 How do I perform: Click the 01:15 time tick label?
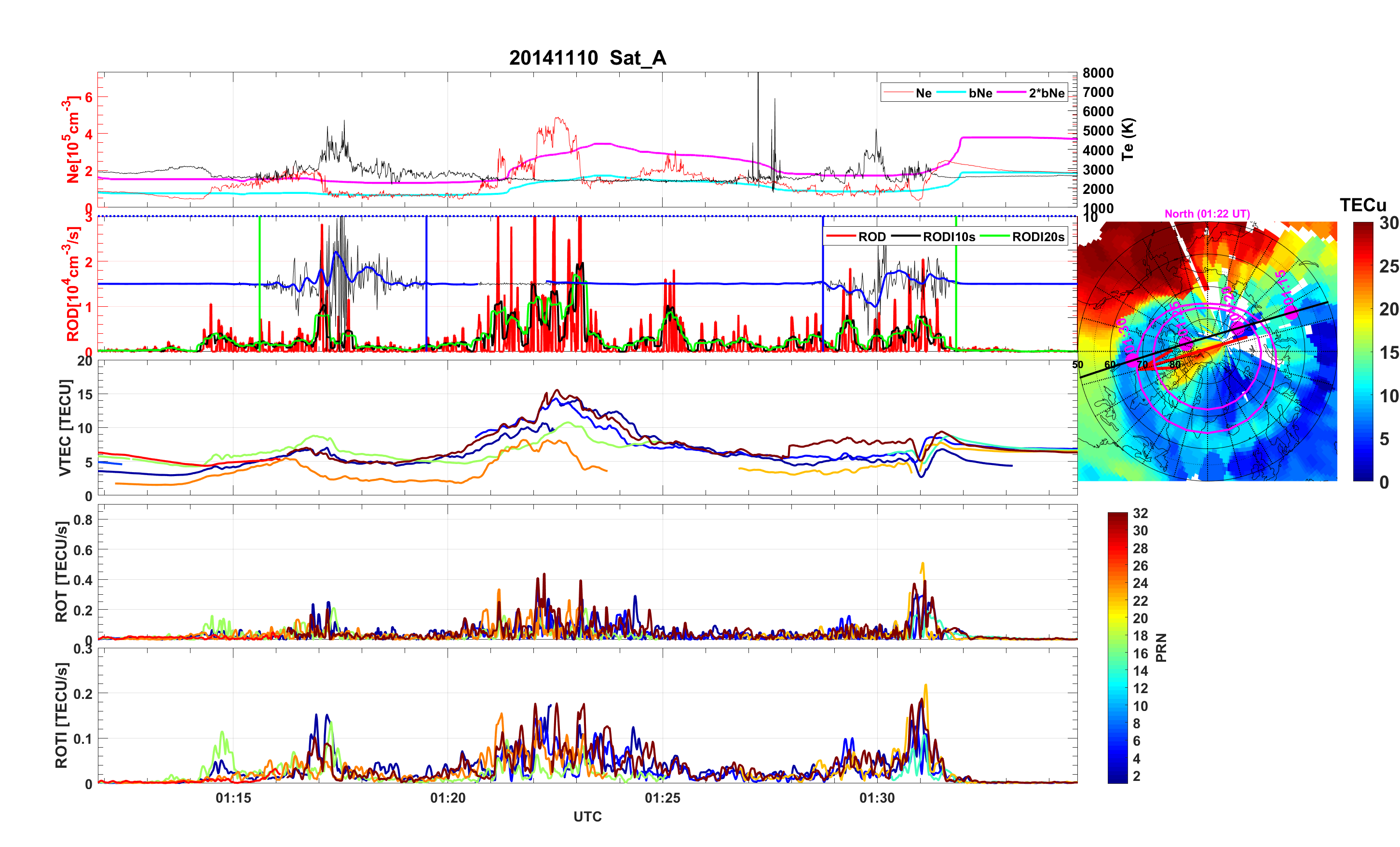(233, 798)
